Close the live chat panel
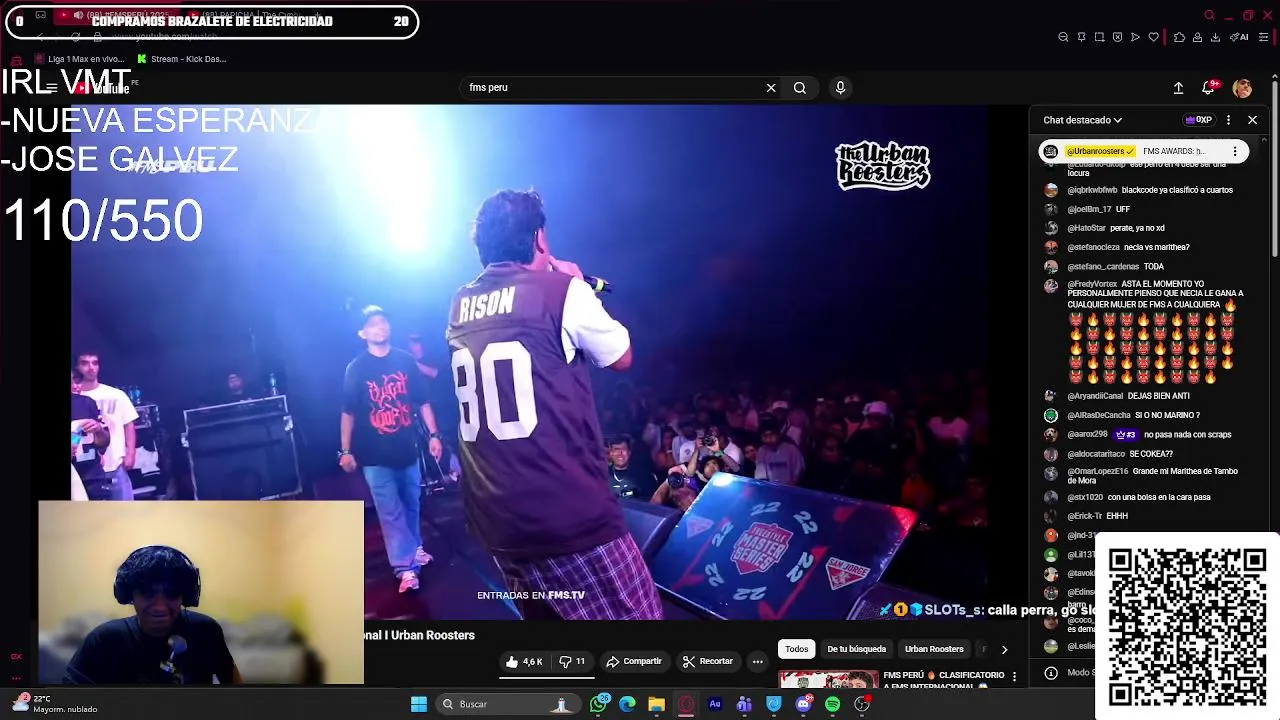The width and height of the screenshot is (1280, 720). 1252,120
